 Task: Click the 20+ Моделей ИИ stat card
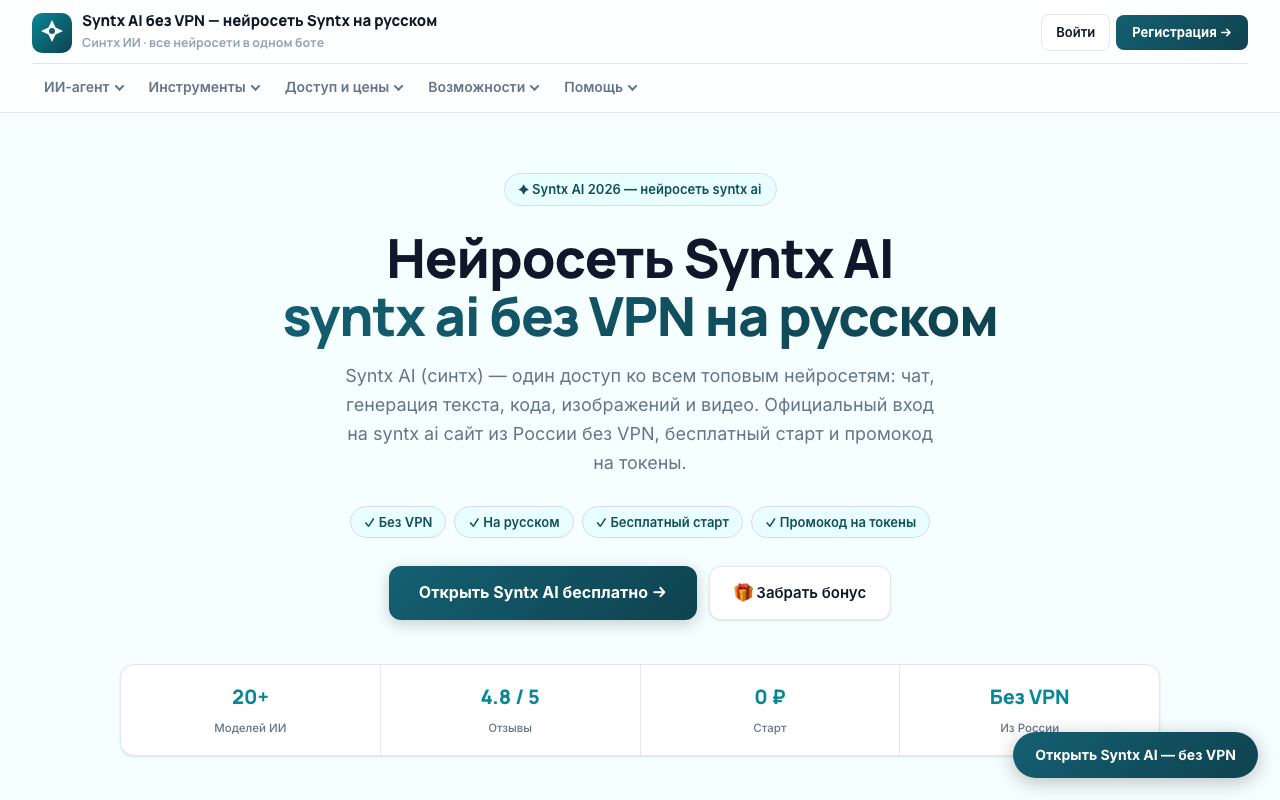click(x=250, y=710)
